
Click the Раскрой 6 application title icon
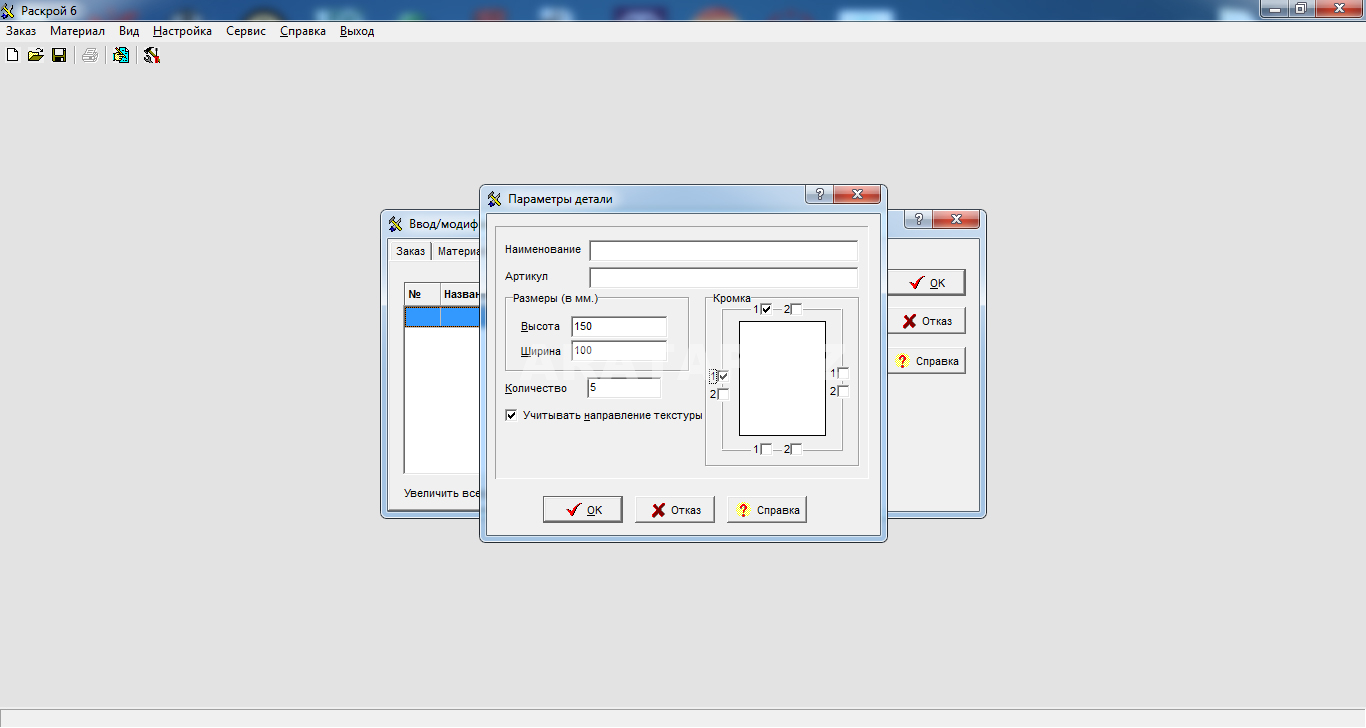coord(10,9)
